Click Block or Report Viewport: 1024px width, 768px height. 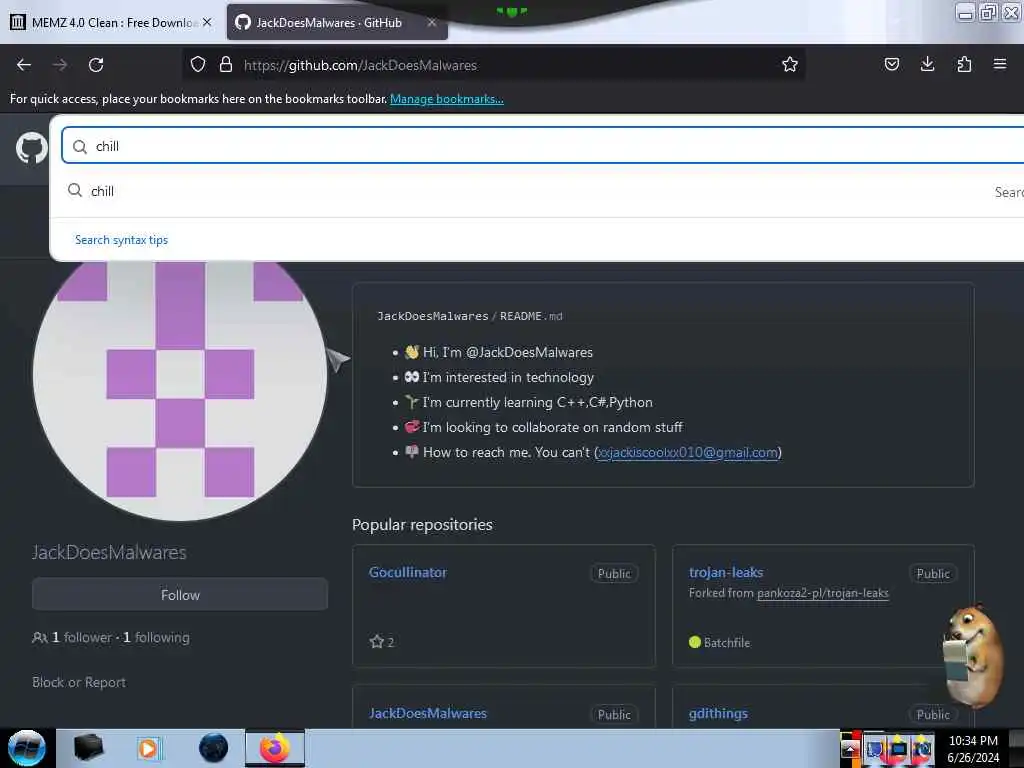[x=79, y=682]
